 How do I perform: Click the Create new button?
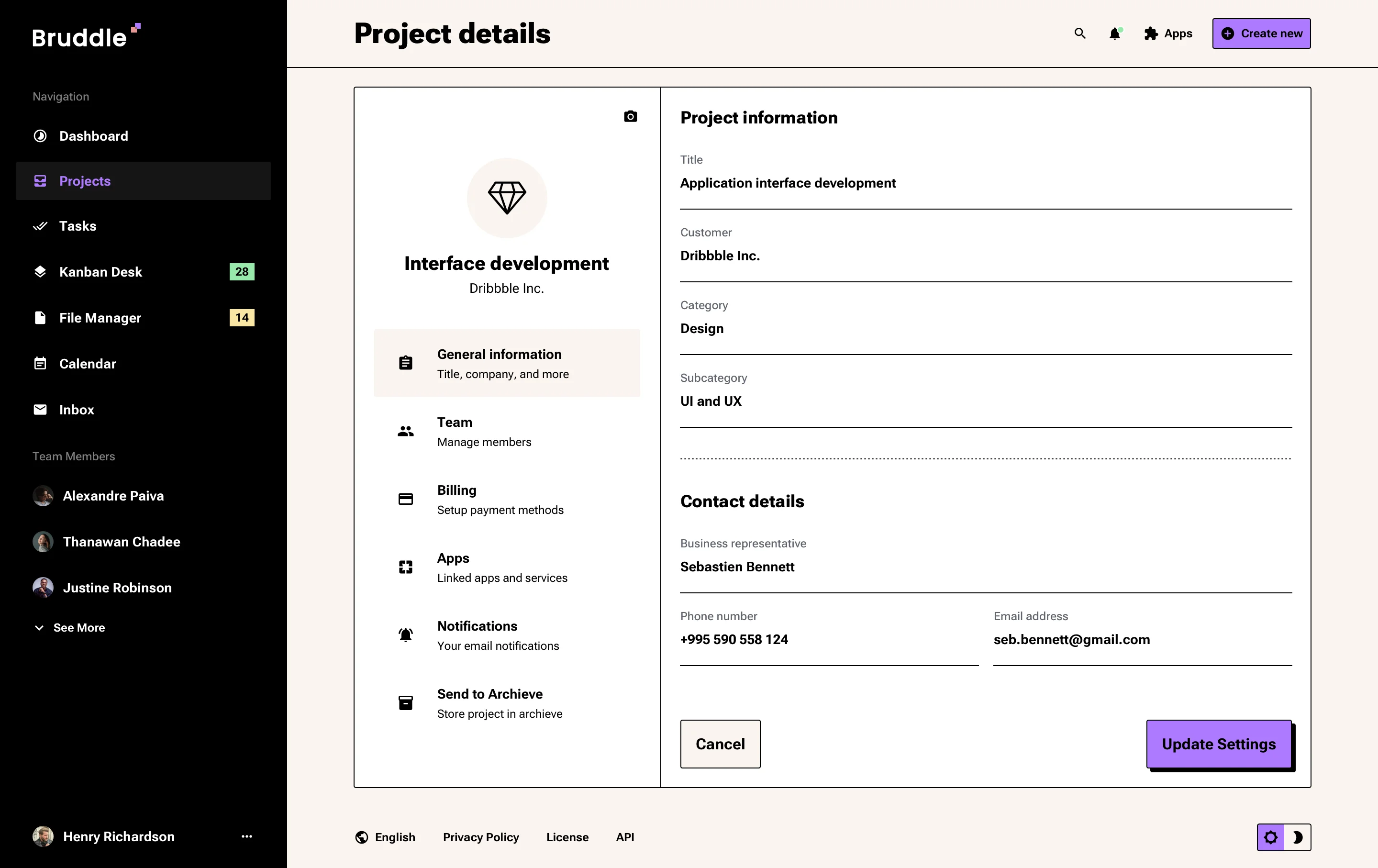coord(1261,33)
